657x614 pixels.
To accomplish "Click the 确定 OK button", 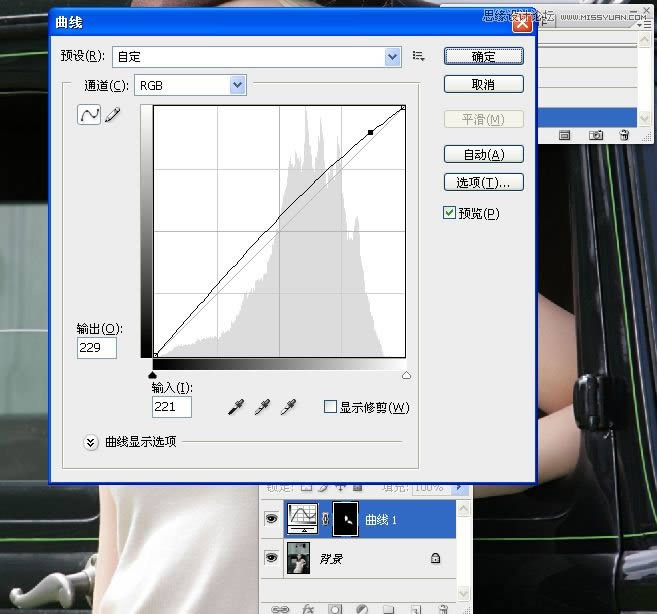I will tap(483, 56).
